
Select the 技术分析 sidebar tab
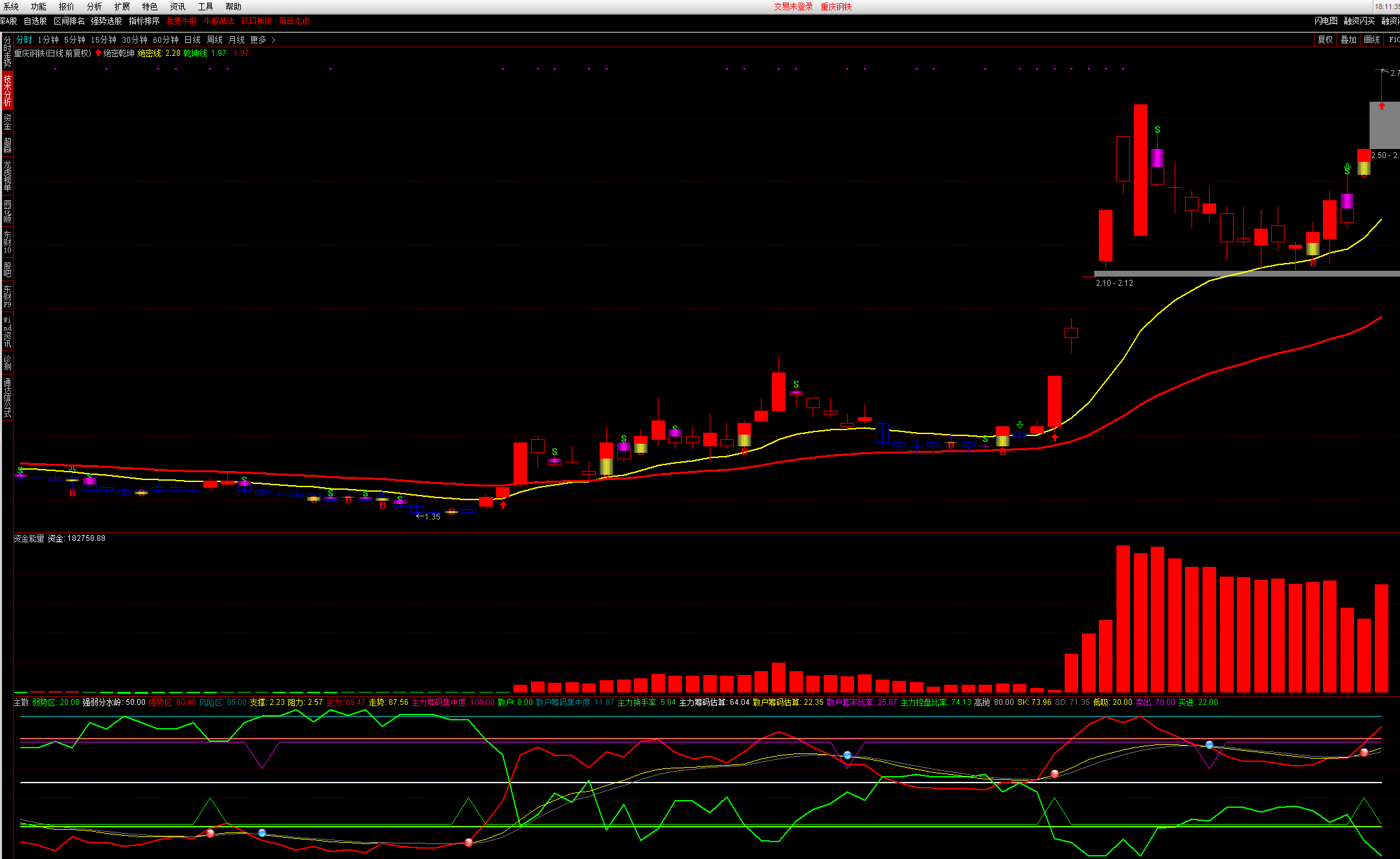[x=7, y=90]
